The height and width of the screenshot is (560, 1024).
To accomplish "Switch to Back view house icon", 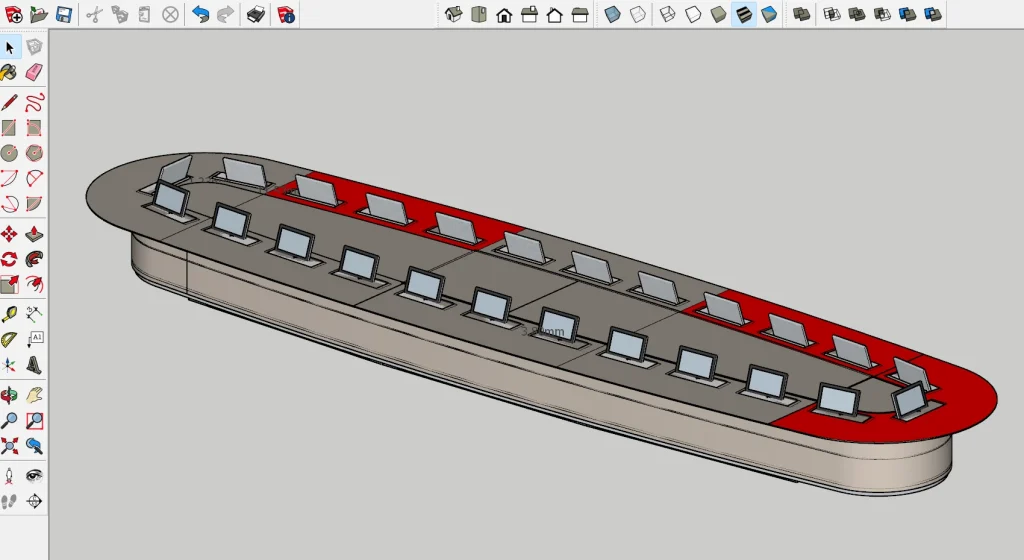I will (x=554, y=14).
